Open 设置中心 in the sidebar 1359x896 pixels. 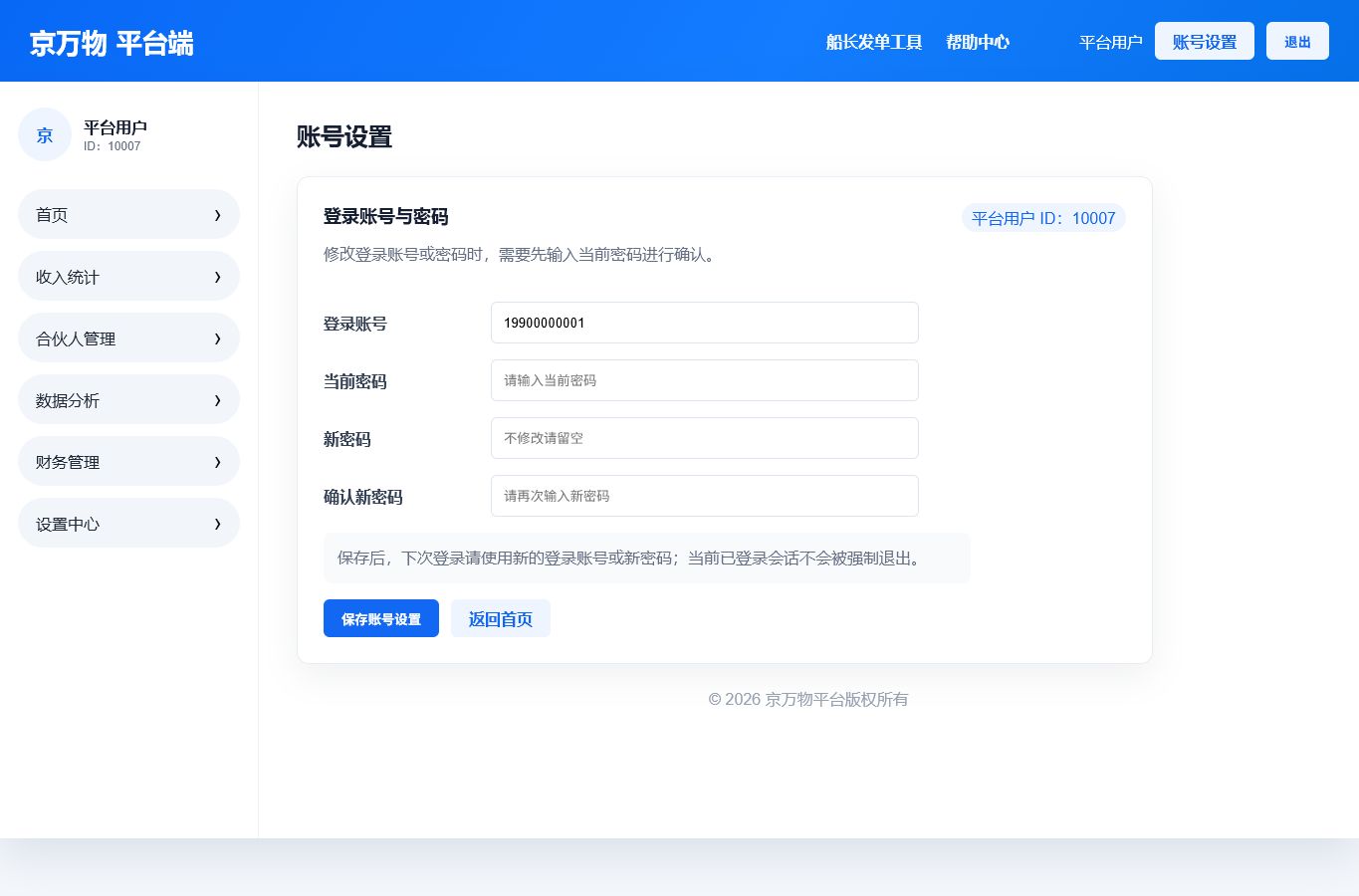pyautogui.click(x=128, y=523)
